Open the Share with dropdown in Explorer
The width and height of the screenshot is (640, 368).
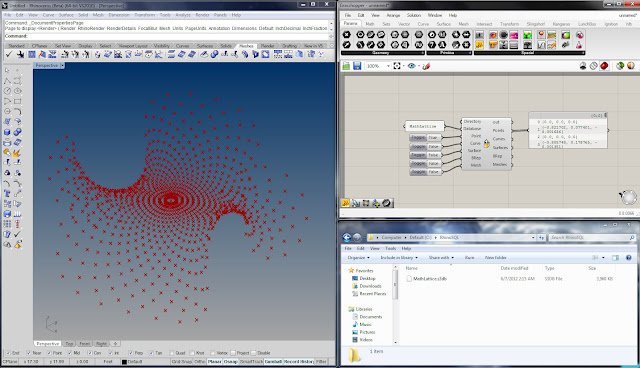coord(441,257)
